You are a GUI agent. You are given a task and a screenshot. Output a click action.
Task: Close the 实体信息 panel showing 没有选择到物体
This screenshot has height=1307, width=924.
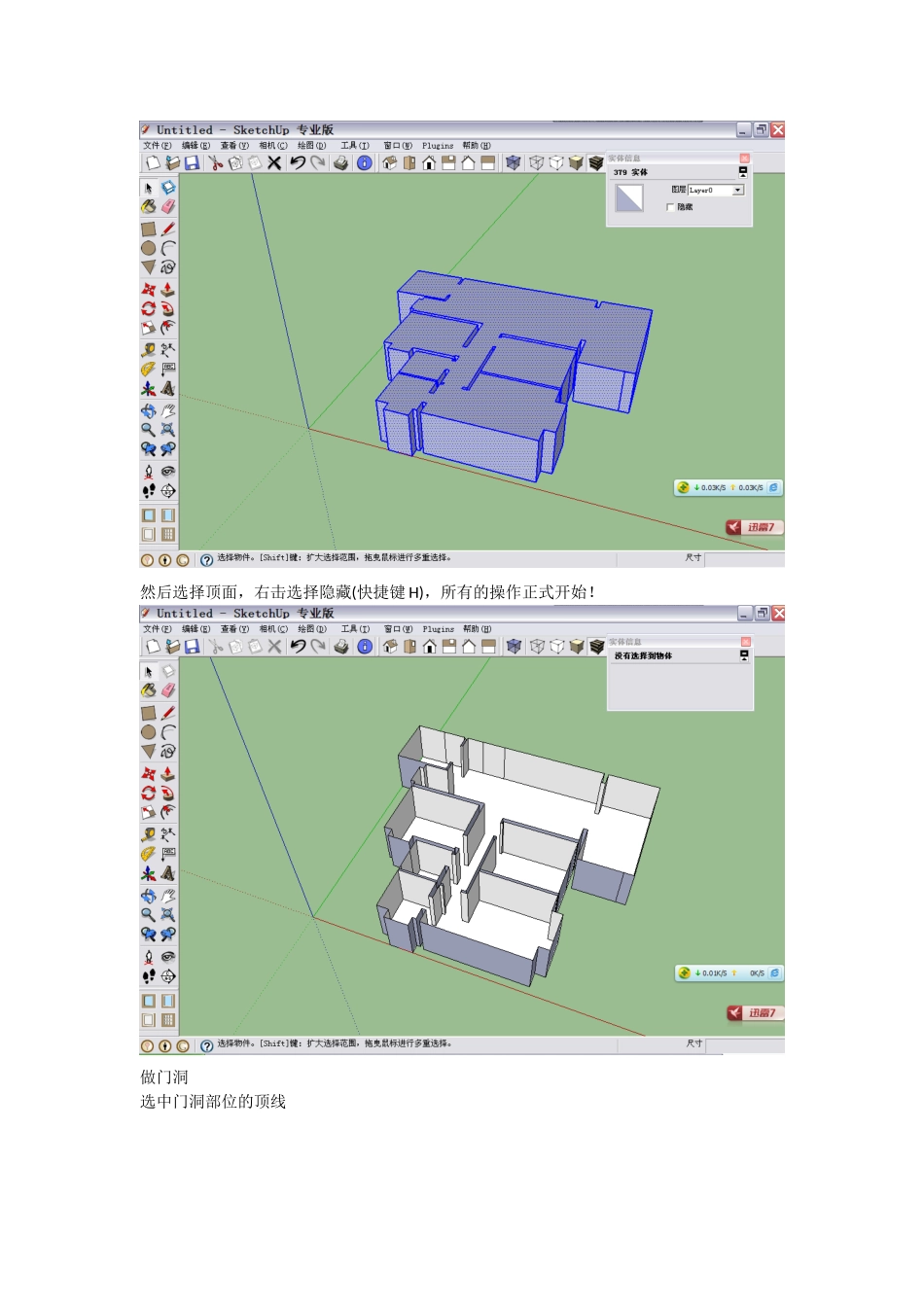[x=746, y=642]
